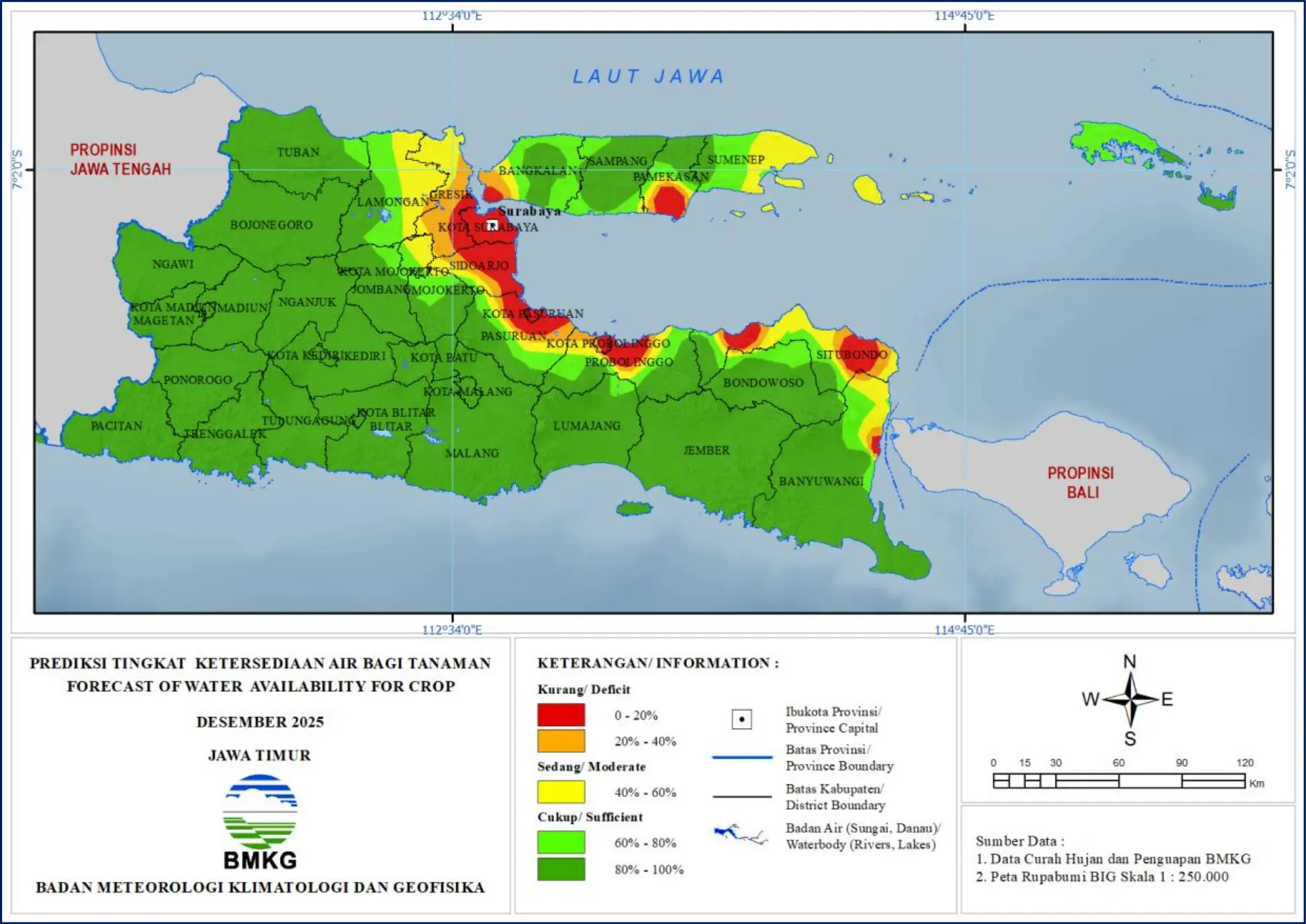The height and width of the screenshot is (924, 1306).
Task: Click the Data Curah Hujan source line
Action: [1113, 859]
